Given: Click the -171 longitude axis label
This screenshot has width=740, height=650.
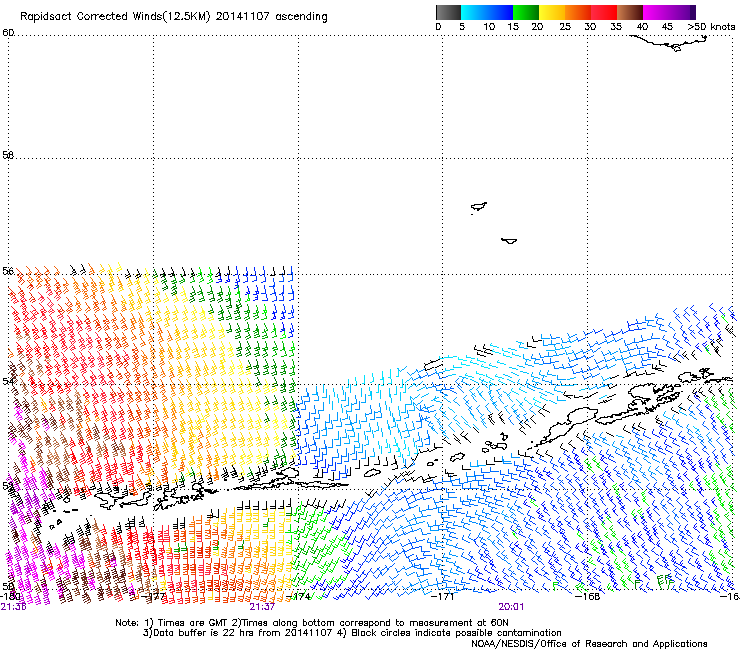Looking at the screenshot, I should pos(443,596).
